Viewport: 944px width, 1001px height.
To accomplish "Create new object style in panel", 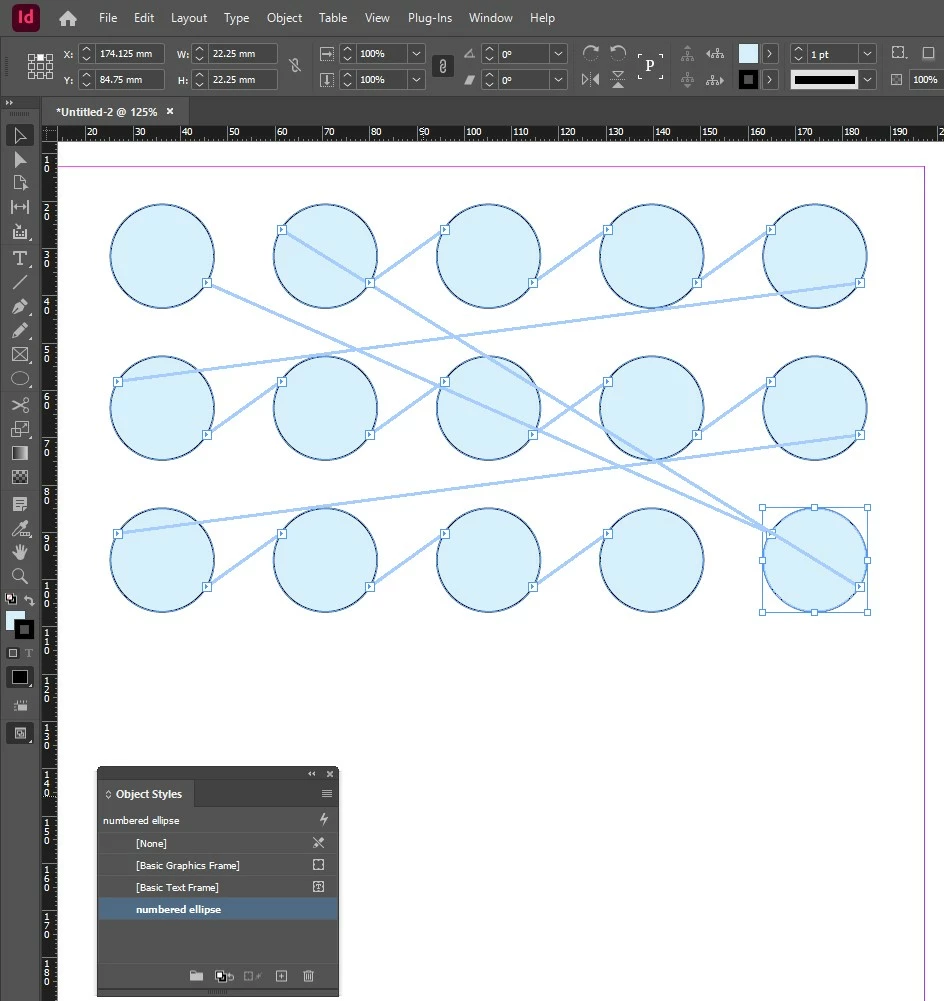I will (x=281, y=975).
